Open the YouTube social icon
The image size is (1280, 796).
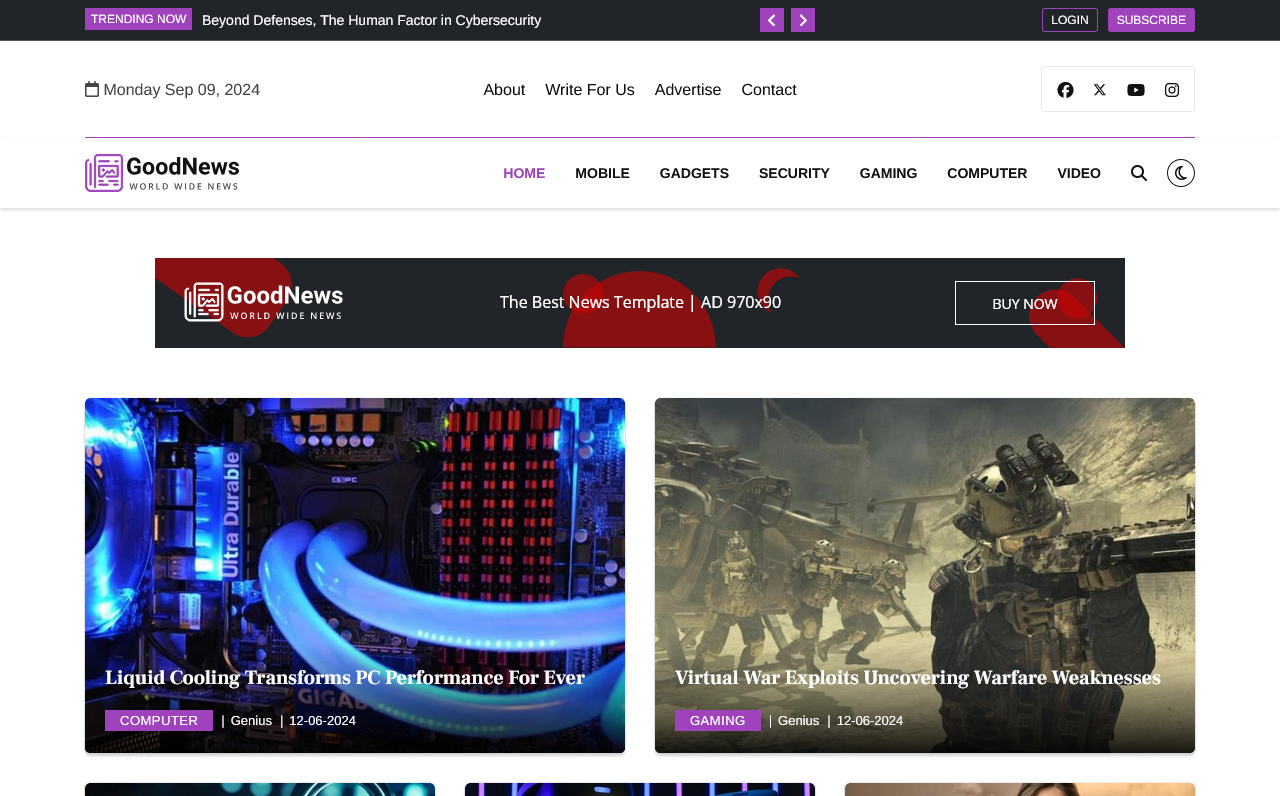[x=1136, y=90]
